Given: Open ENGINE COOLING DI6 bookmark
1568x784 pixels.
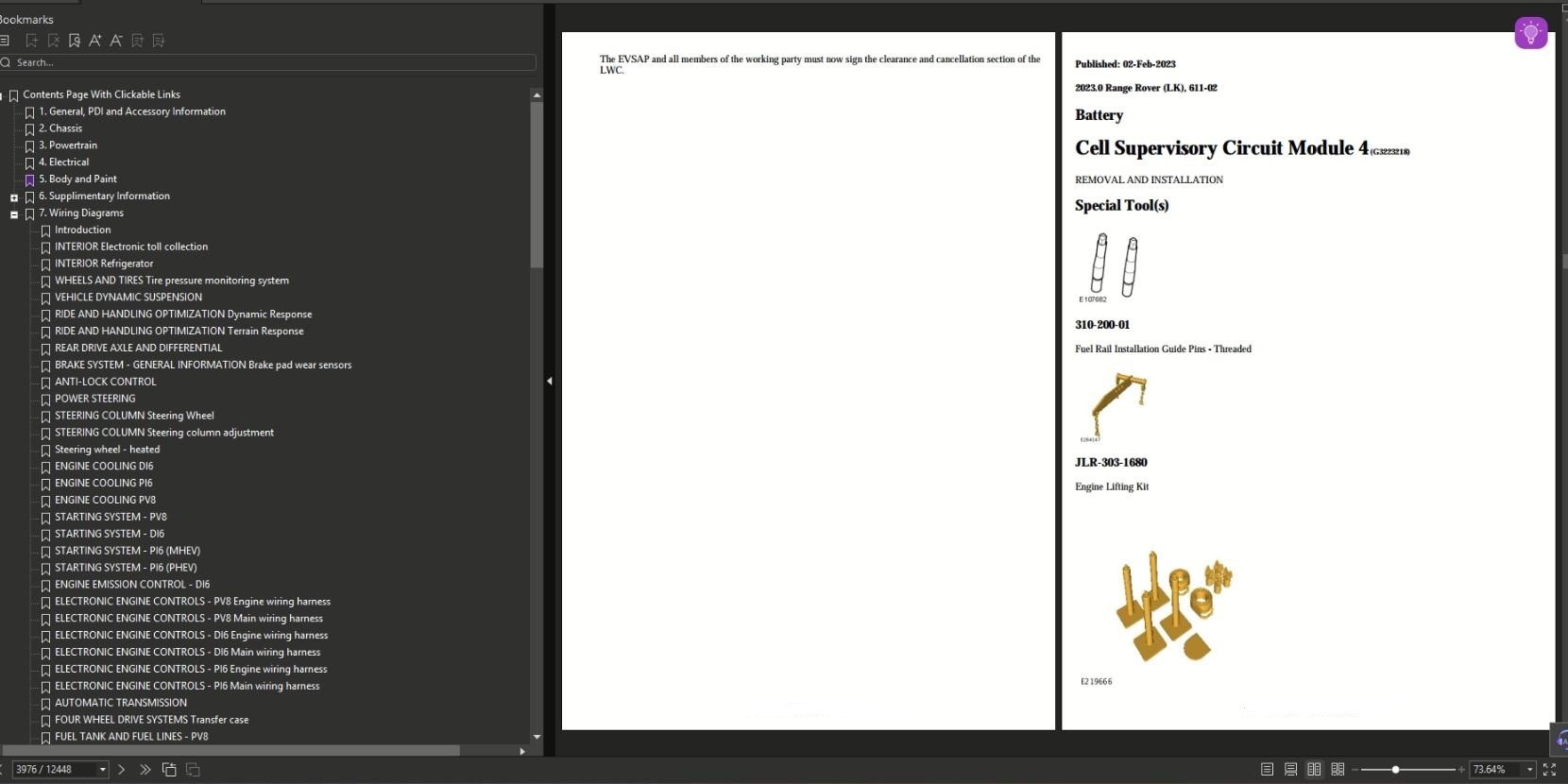Looking at the screenshot, I should pos(104,467).
